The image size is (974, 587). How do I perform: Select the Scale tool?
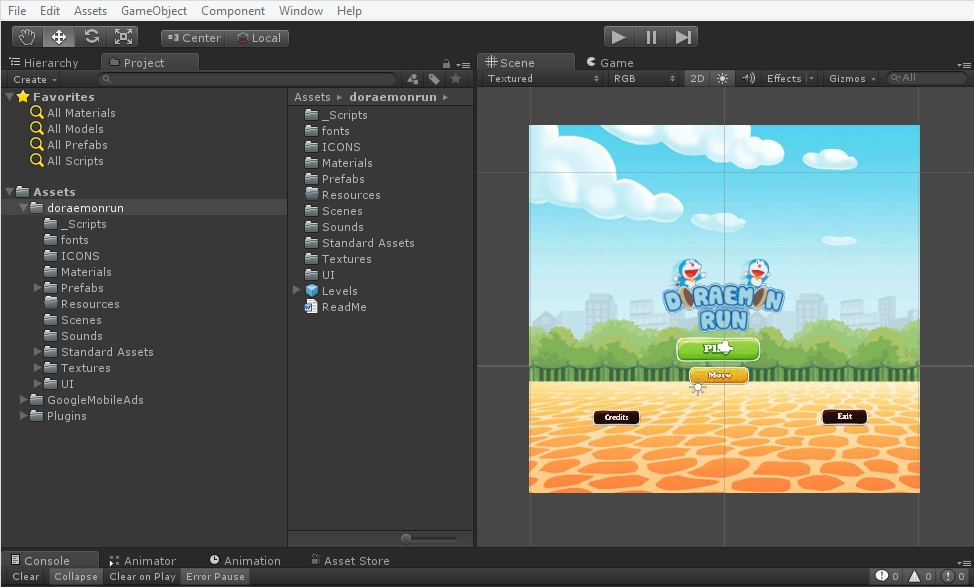point(123,37)
